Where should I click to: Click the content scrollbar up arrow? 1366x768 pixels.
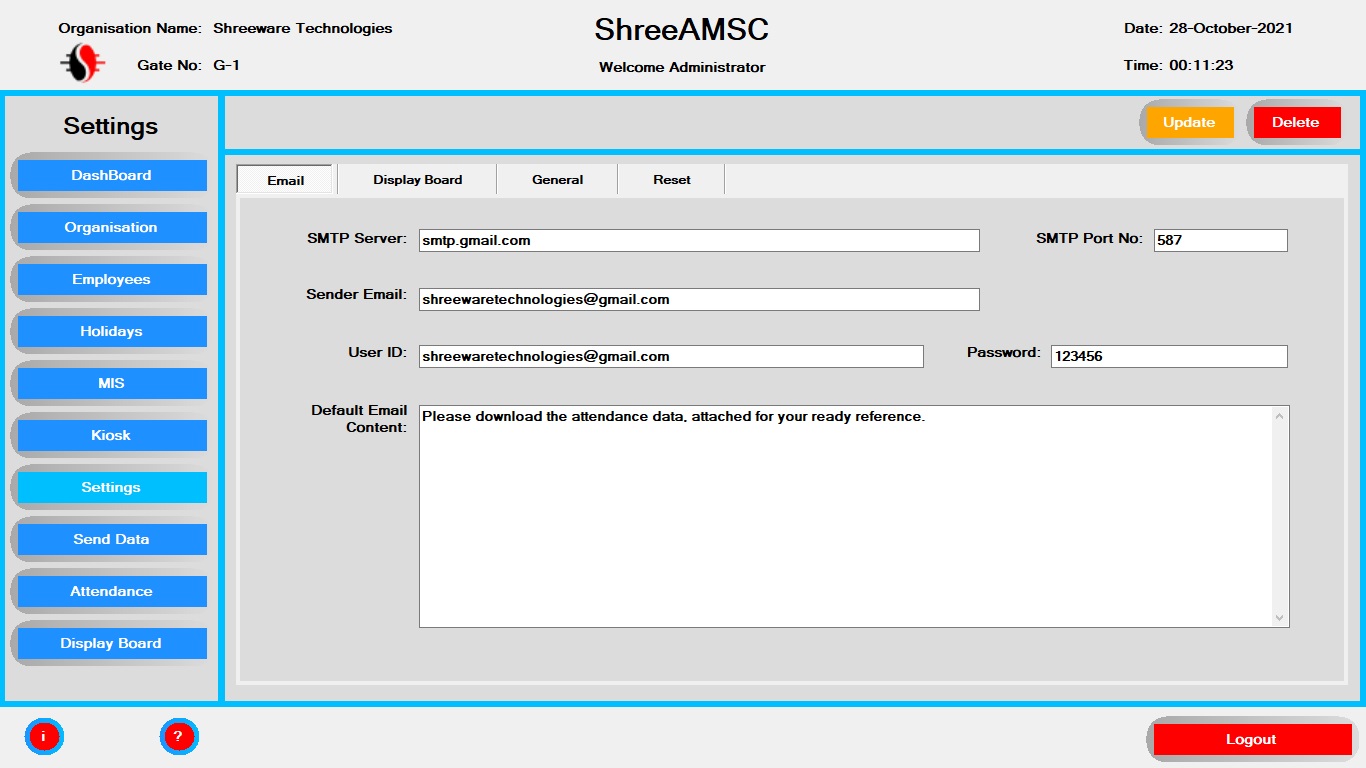pyautogui.click(x=1280, y=416)
